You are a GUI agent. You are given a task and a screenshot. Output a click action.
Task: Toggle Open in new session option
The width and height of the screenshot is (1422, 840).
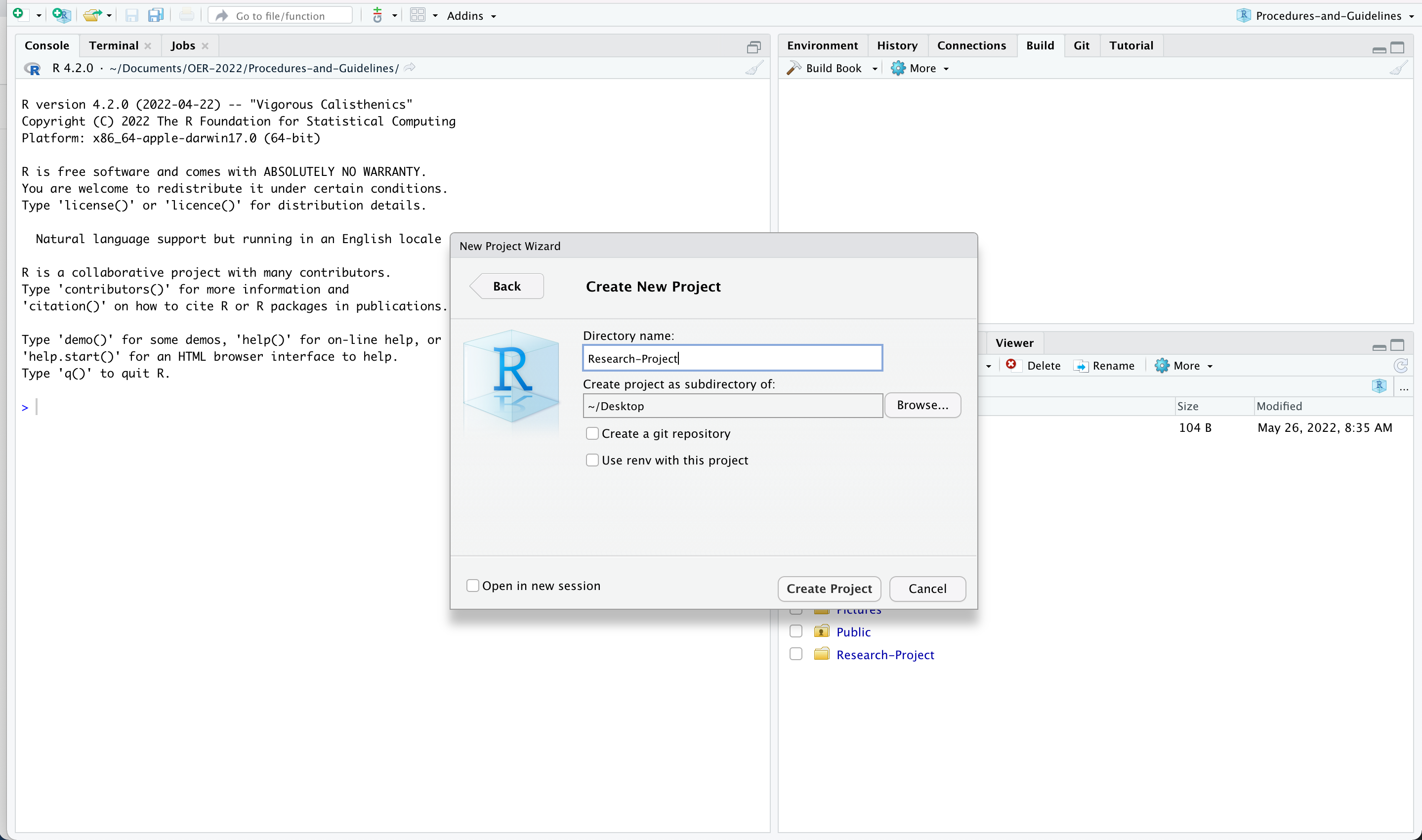click(473, 585)
